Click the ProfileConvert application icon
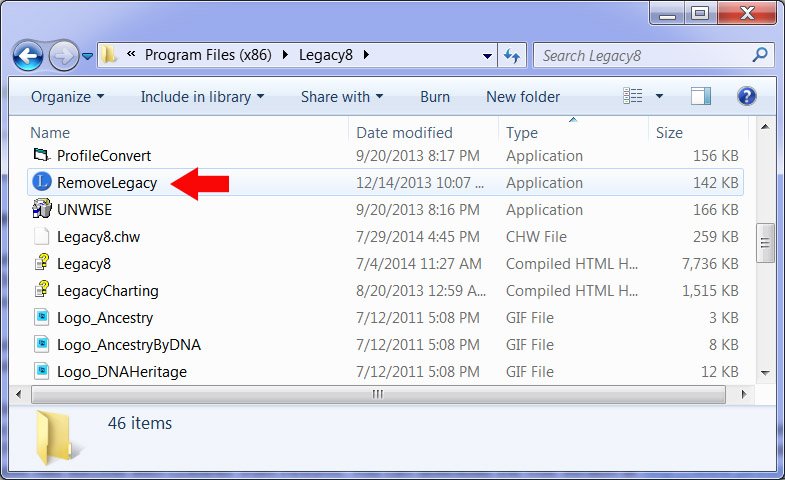The height and width of the screenshot is (480, 785). 42,155
